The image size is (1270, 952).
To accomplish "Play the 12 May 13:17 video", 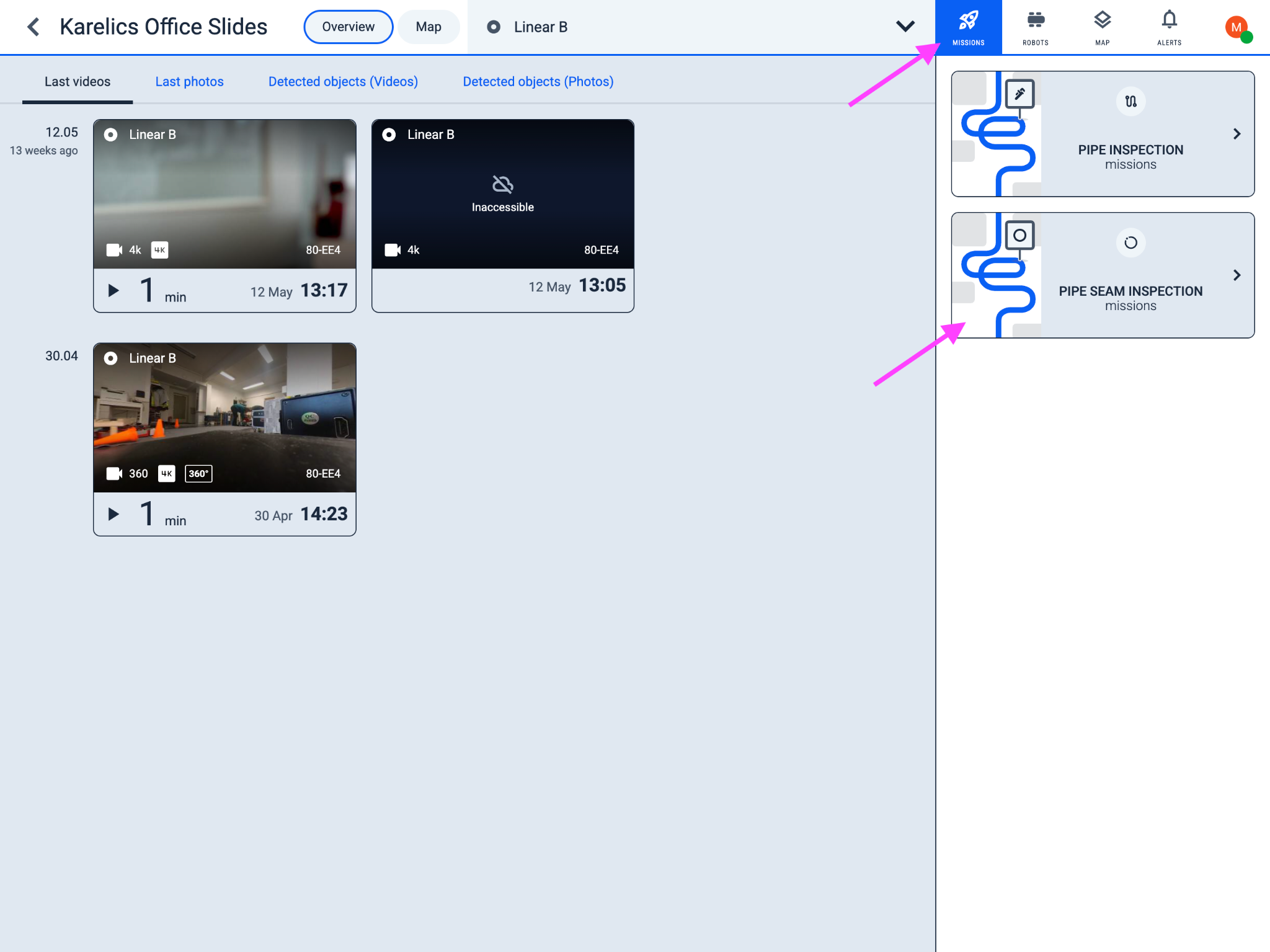I will click(x=113, y=290).
